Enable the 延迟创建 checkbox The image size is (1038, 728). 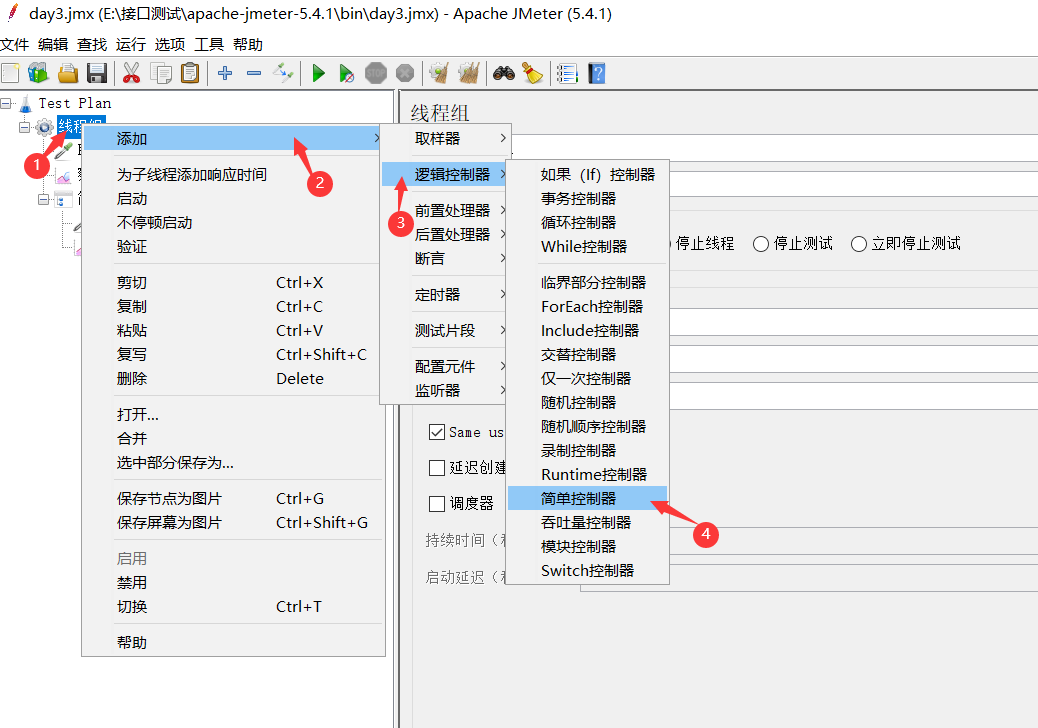437,468
